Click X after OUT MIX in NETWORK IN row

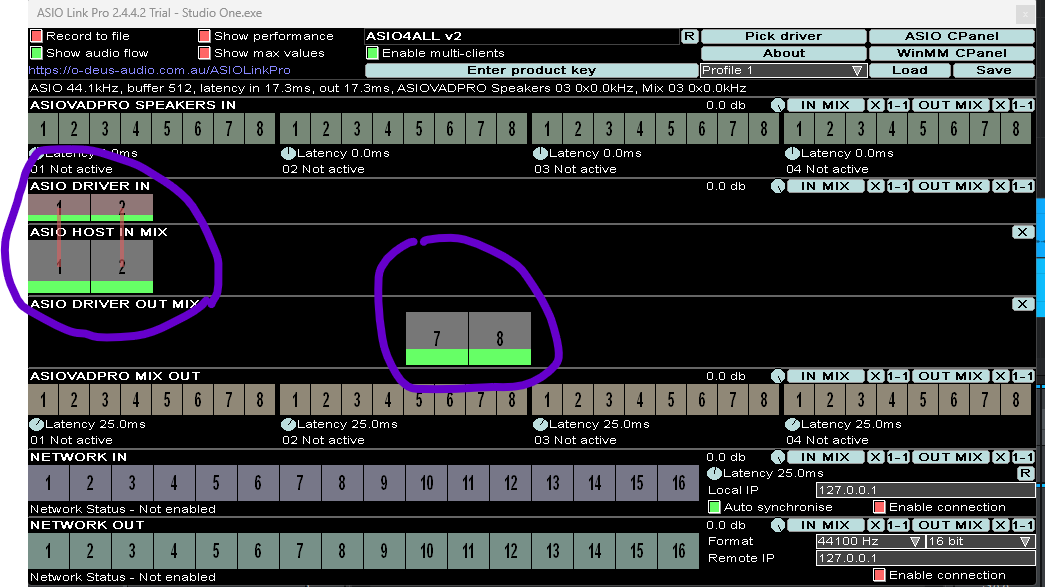[1000, 458]
